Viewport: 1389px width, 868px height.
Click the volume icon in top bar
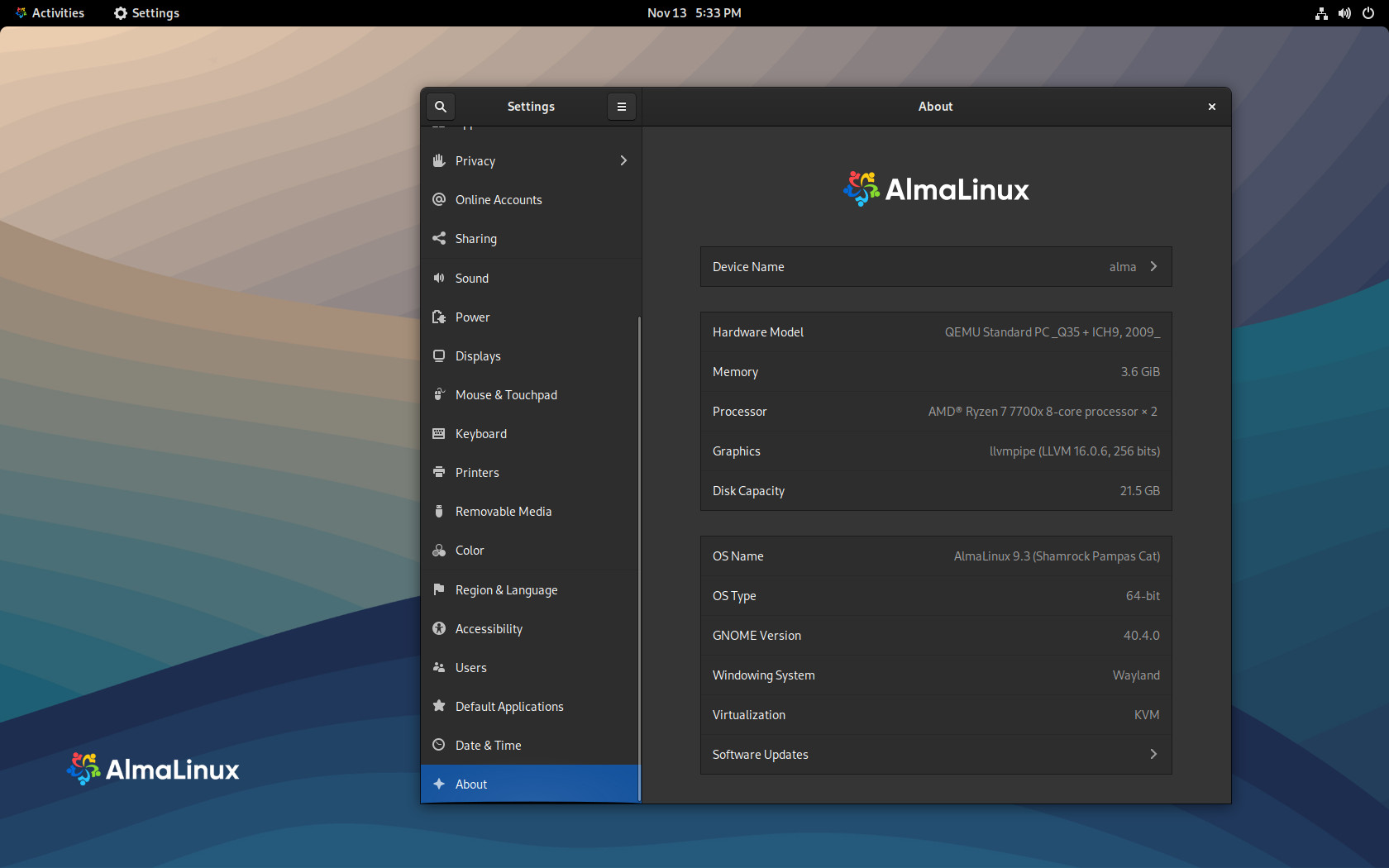[x=1344, y=13]
